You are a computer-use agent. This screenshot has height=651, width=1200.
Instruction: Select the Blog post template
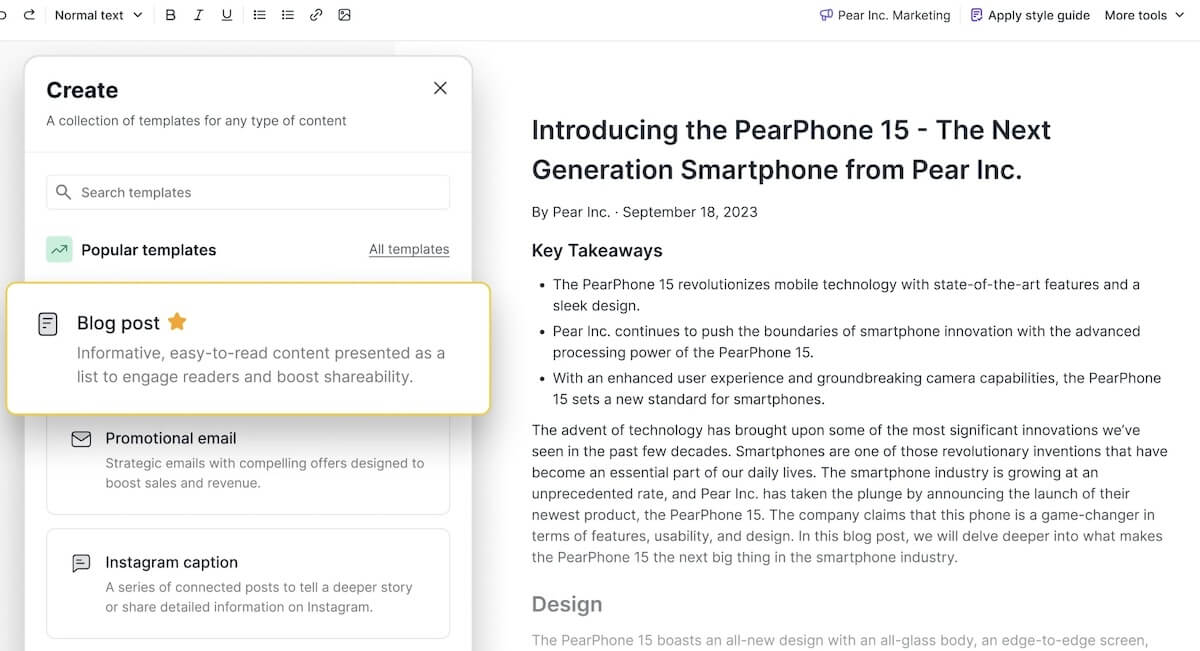248,348
